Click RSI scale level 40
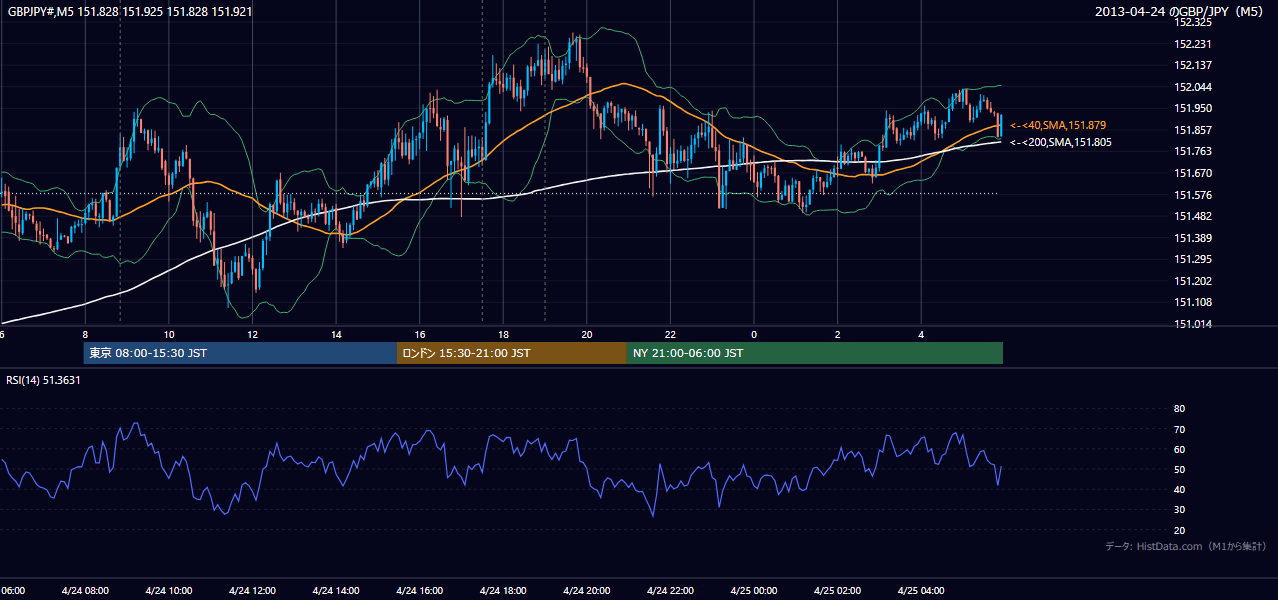The height and width of the screenshot is (600, 1278). click(x=1179, y=489)
